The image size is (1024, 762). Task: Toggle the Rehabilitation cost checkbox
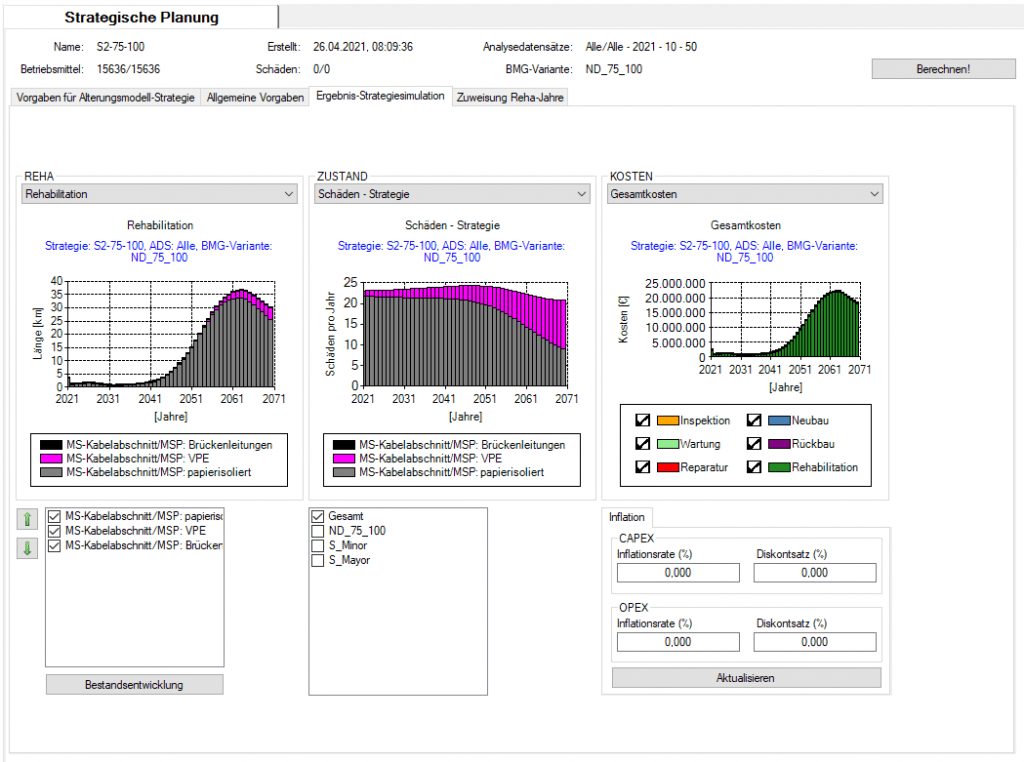click(x=757, y=467)
